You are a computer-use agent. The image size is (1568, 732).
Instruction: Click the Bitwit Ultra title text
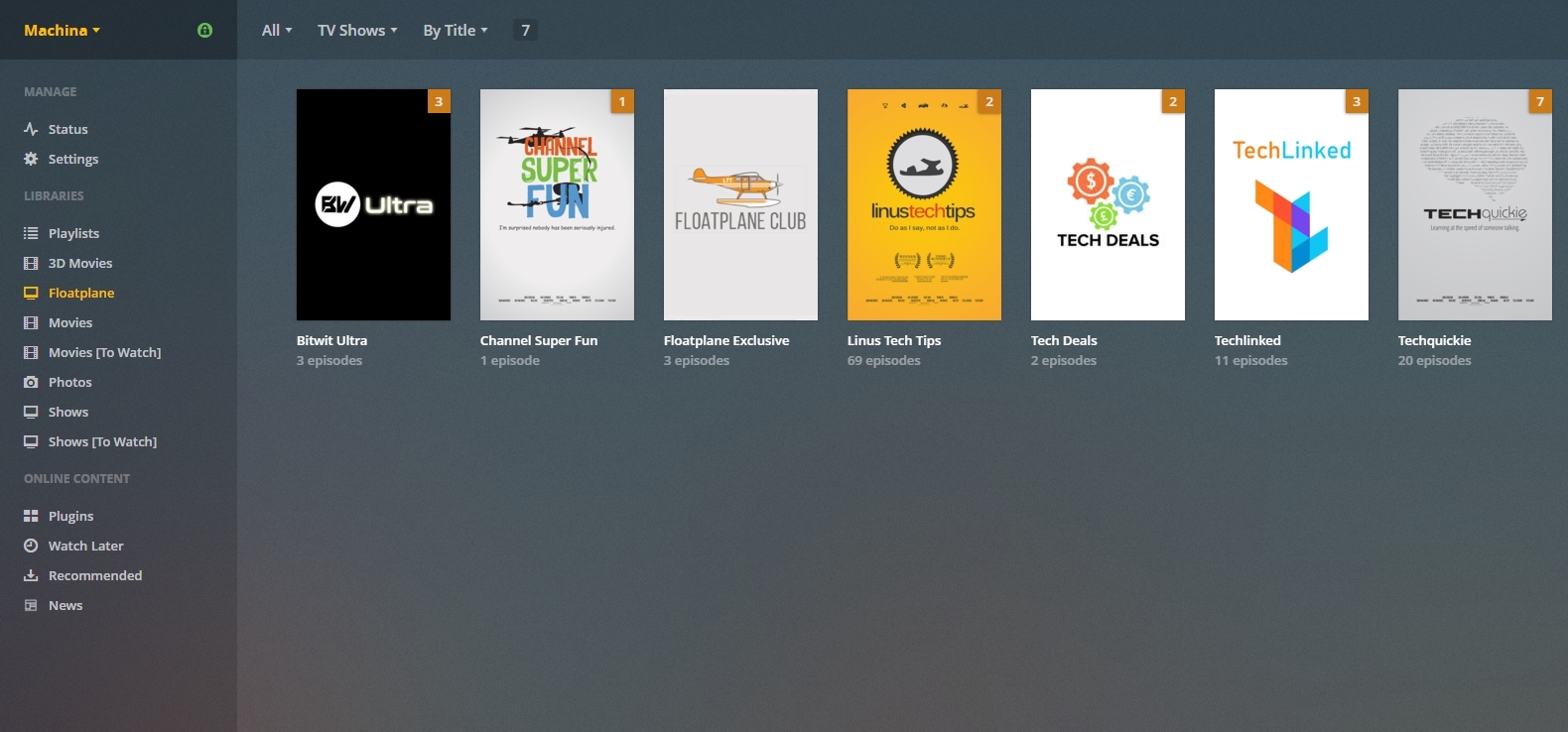(x=331, y=340)
